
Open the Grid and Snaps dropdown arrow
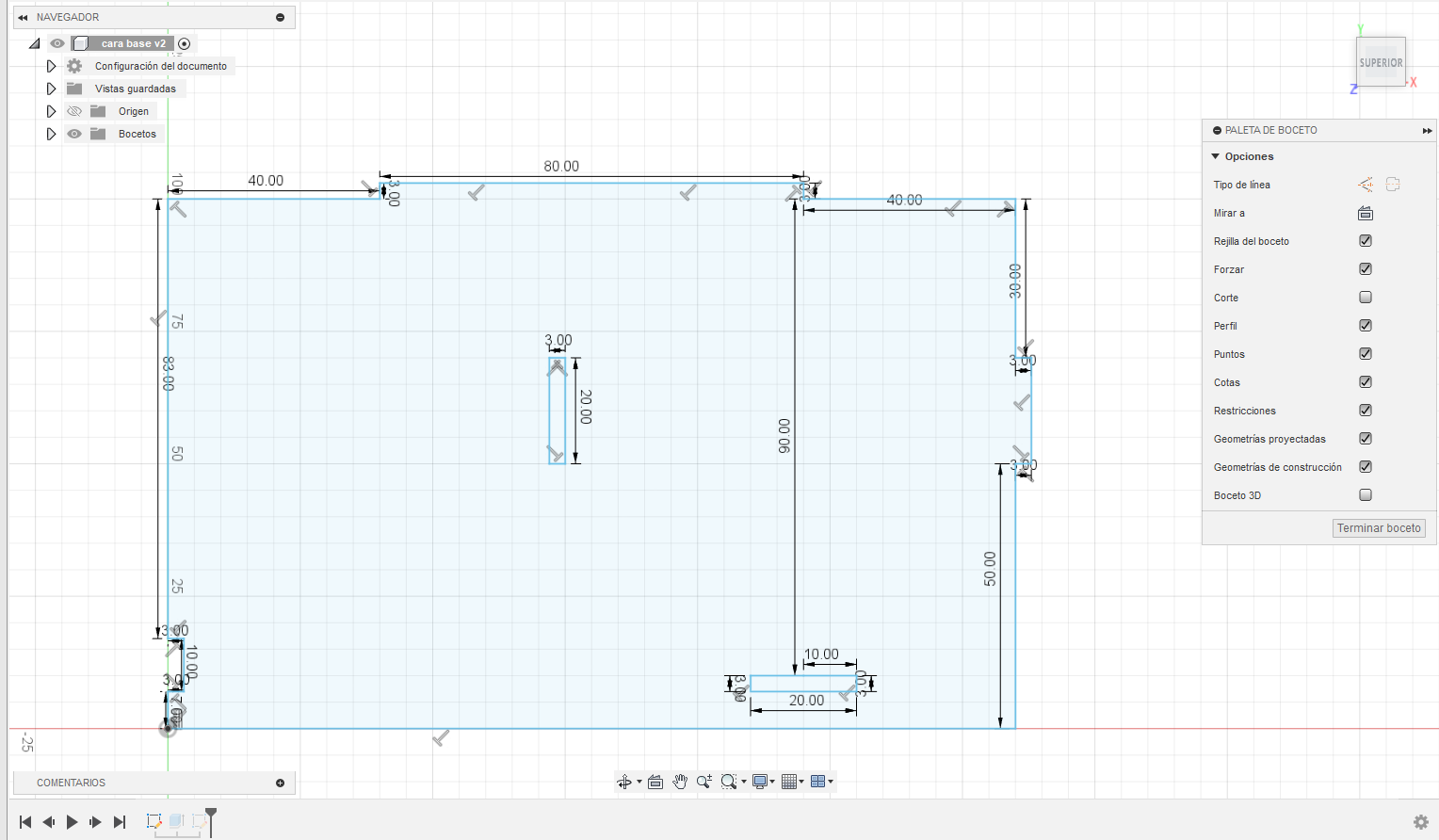point(801,782)
